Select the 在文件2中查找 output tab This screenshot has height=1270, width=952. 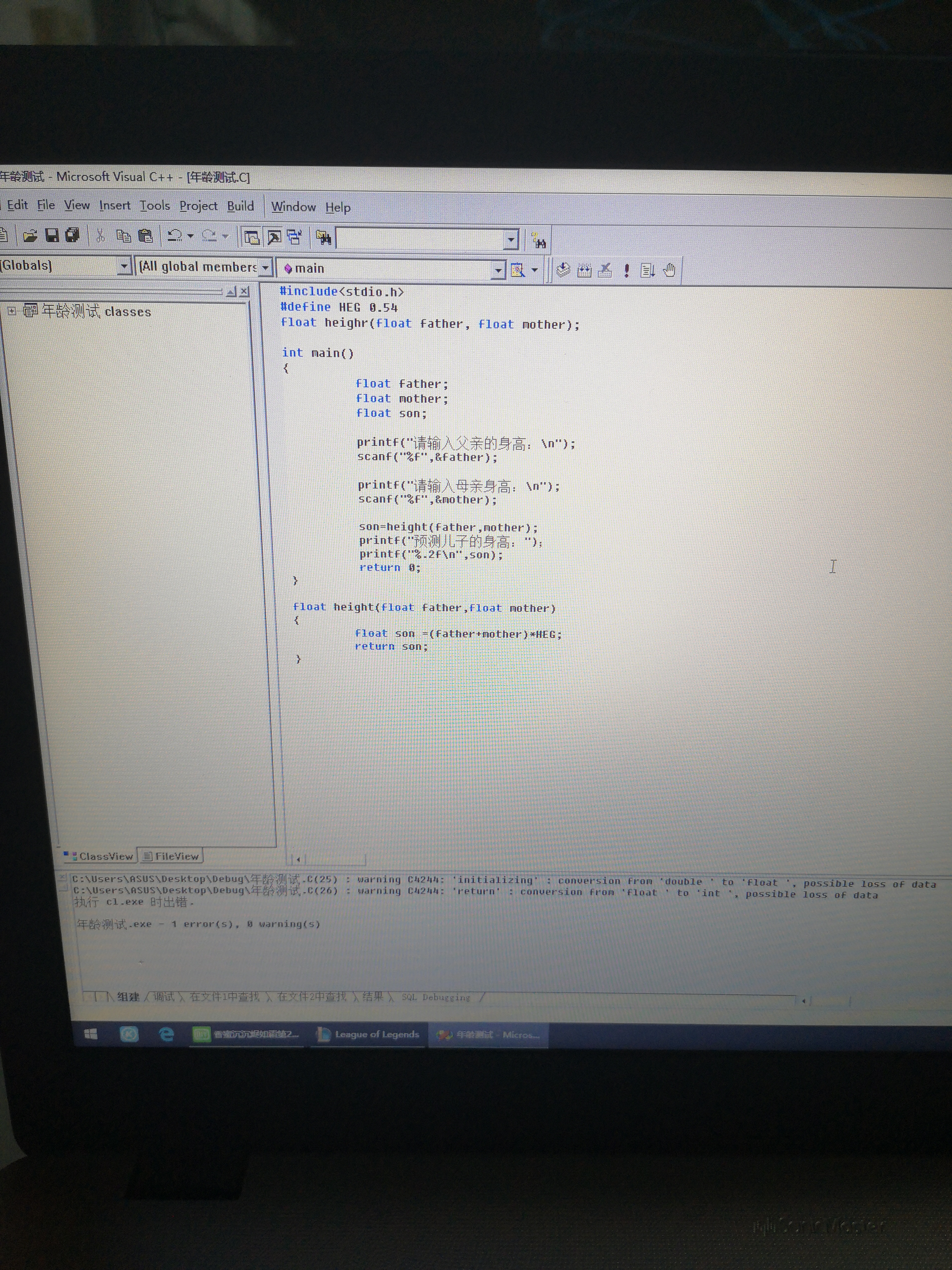(x=312, y=997)
